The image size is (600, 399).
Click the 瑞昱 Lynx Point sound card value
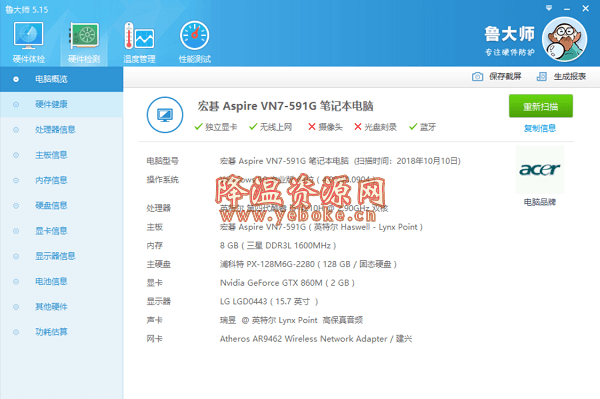click(x=291, y=320)
